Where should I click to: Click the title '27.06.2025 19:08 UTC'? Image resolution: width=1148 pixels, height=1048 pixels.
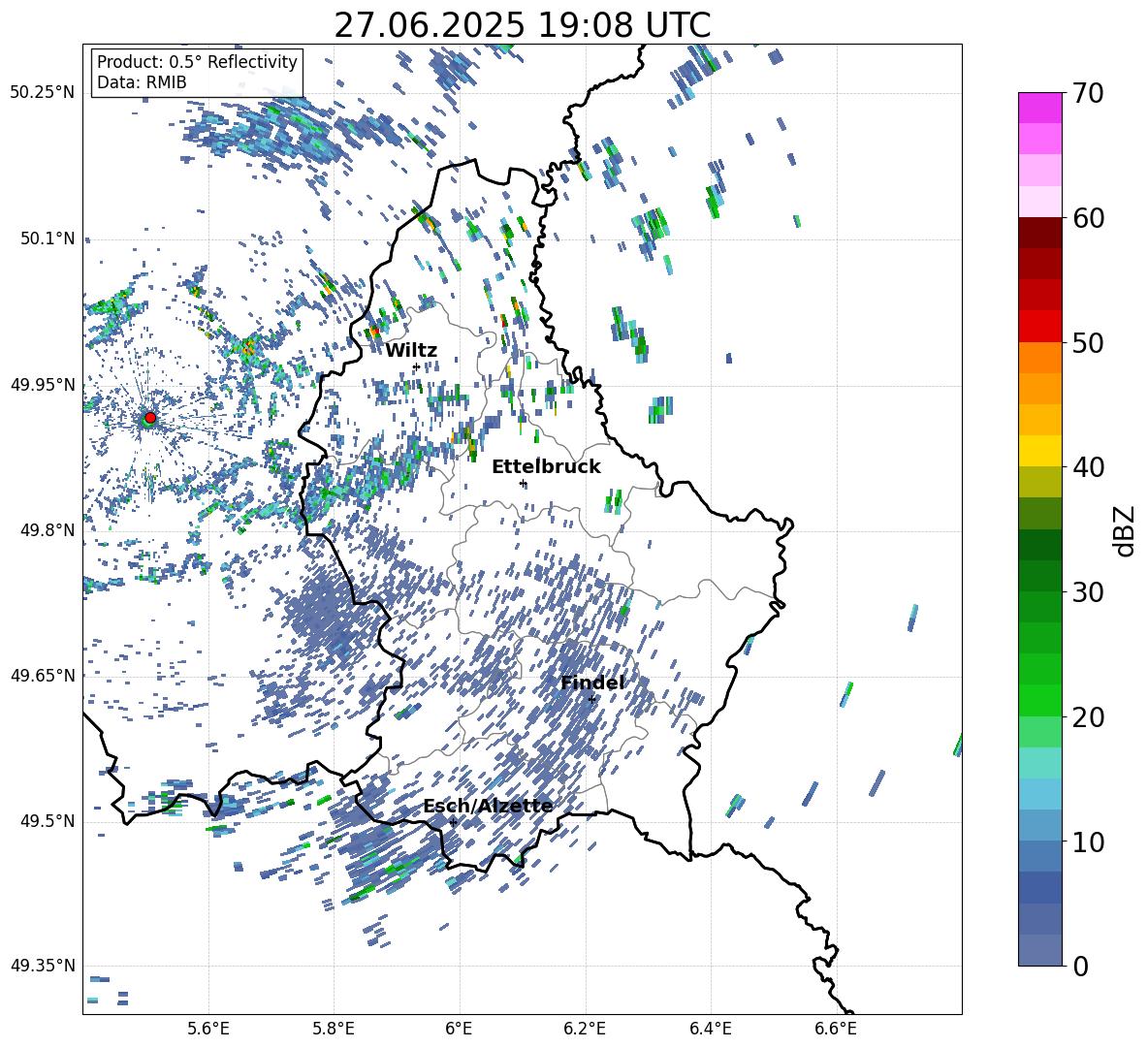point(523,25)
